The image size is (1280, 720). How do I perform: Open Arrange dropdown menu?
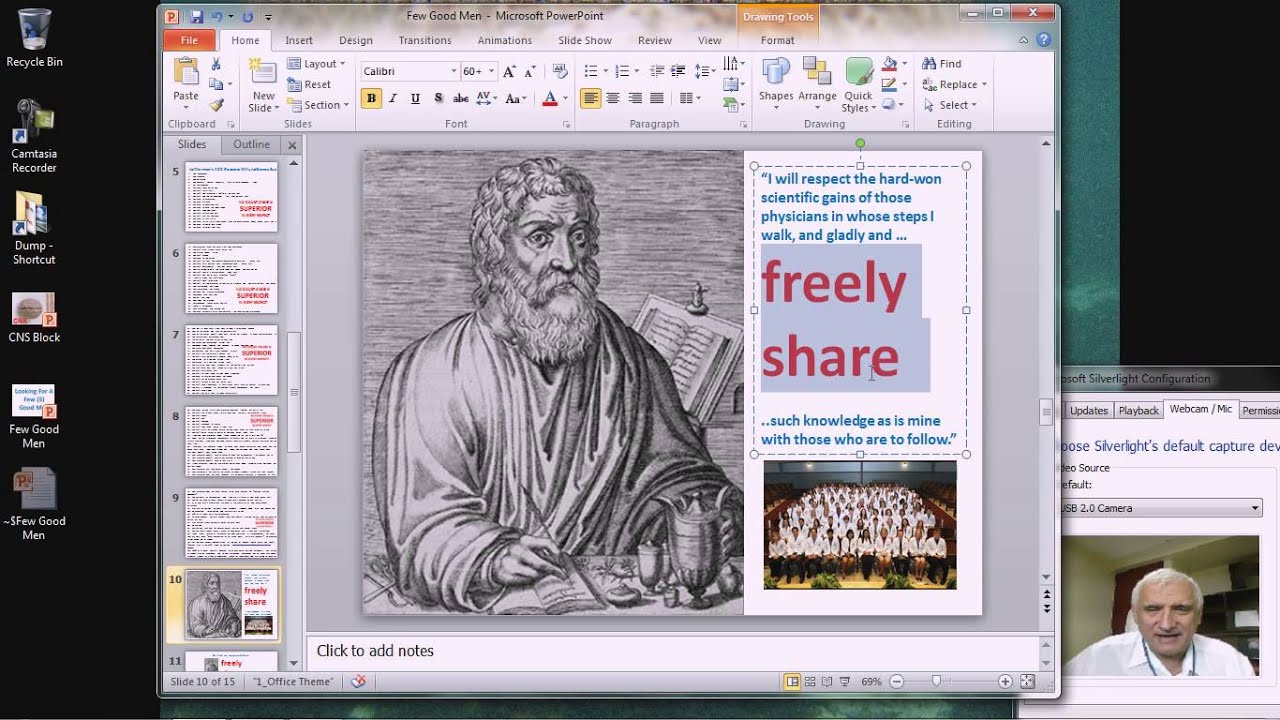pos(817,84)
